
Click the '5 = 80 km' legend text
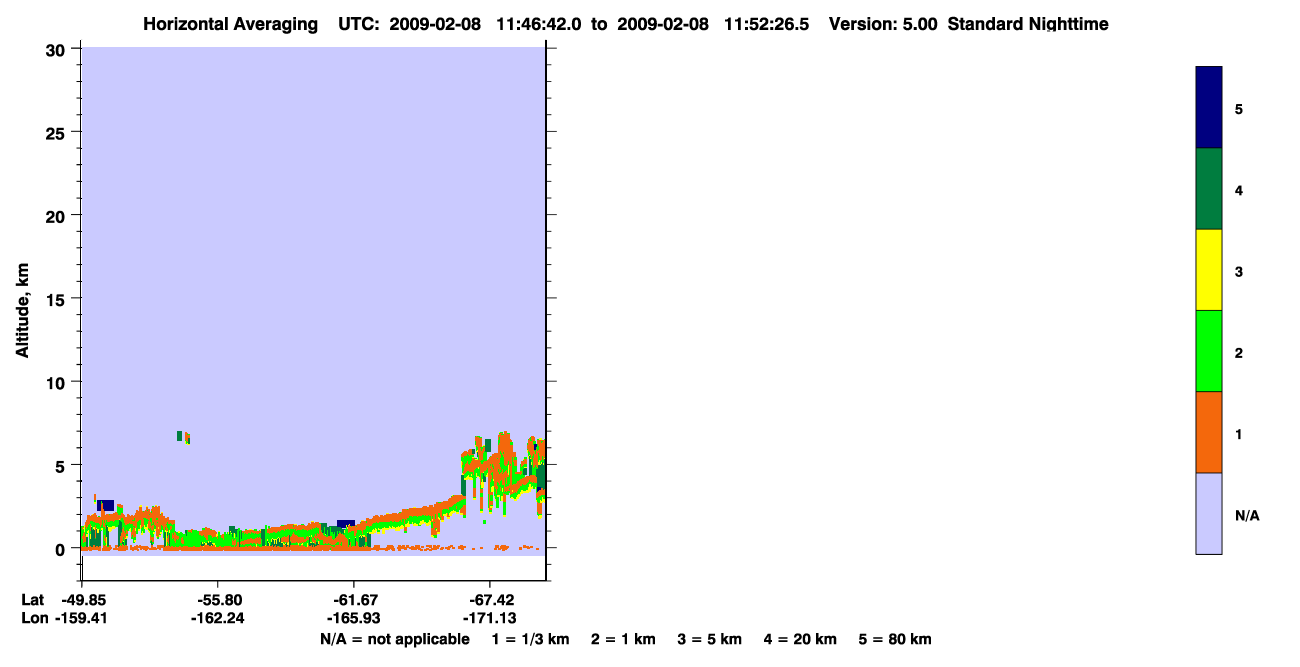[x=895, y=639]
